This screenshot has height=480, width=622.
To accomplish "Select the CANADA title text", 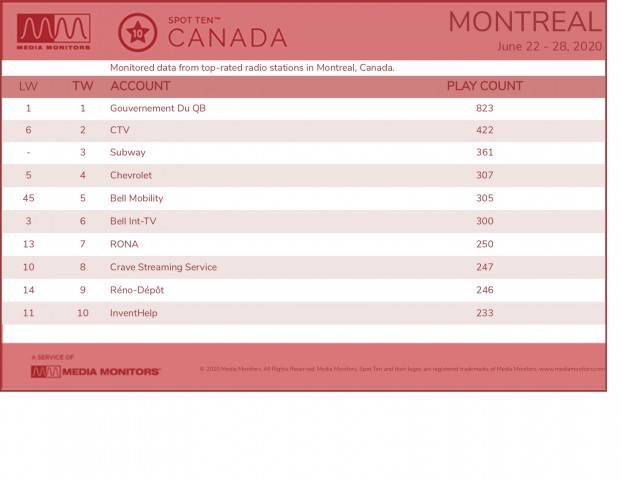I will point(227,38).
